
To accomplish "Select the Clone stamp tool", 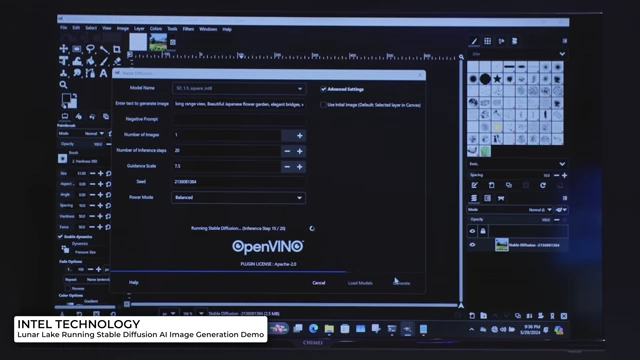I will (x=64, y=73).
